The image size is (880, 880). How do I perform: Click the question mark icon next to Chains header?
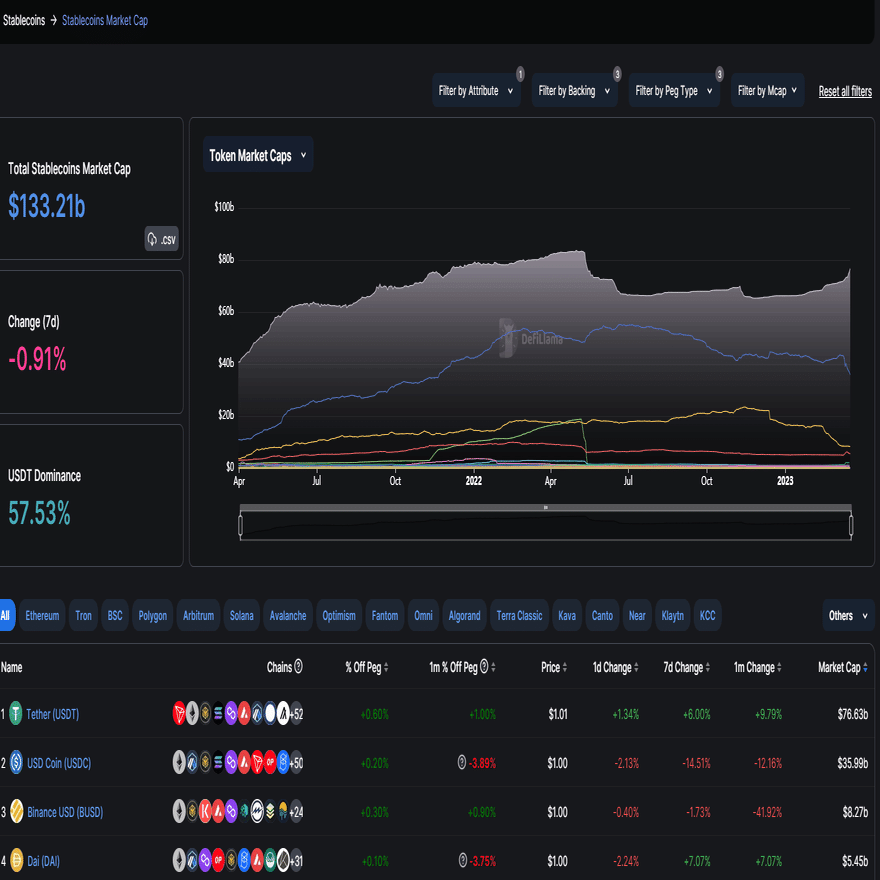pyautogui.click(x=297, y=667)
